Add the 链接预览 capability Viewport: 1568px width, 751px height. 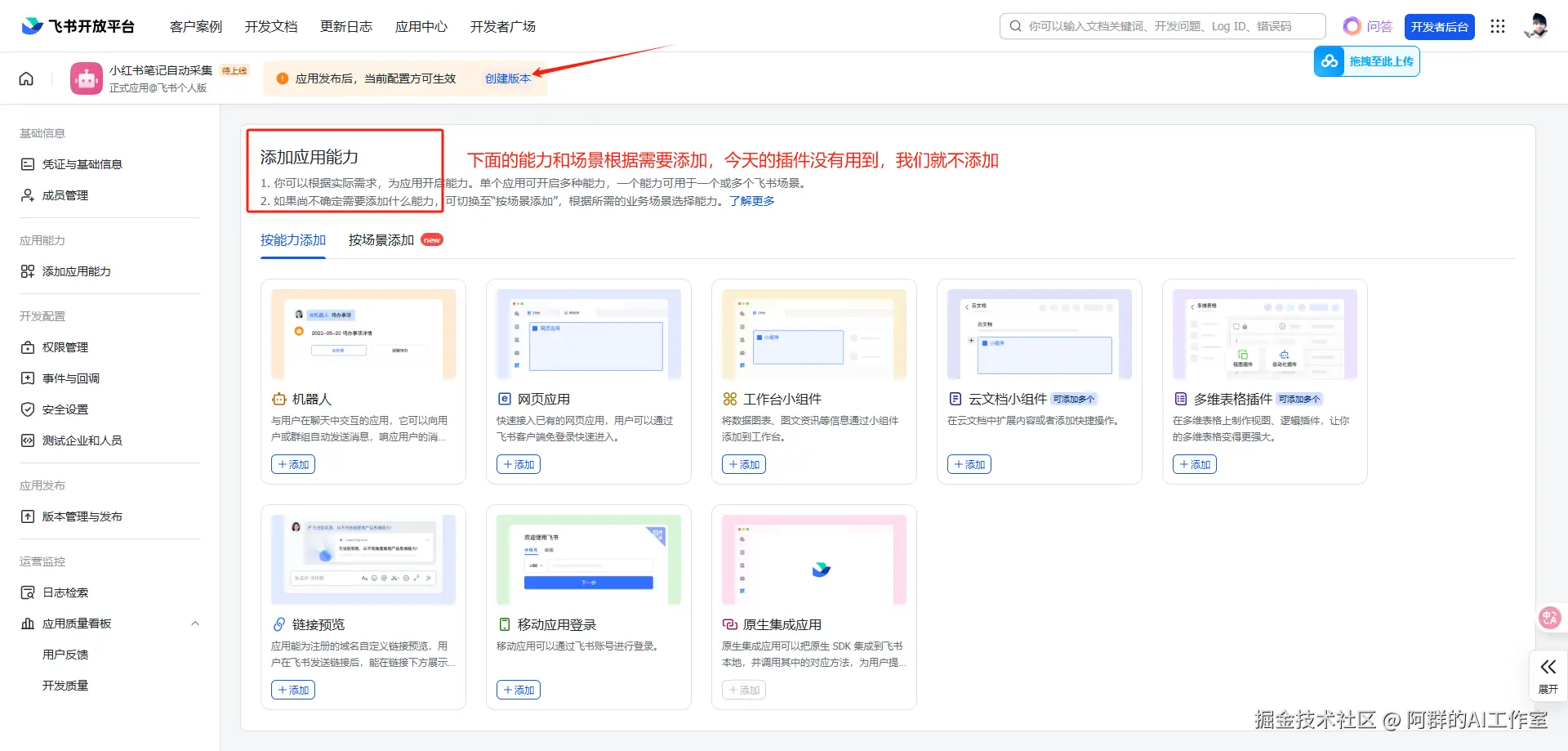click(293, 690)
